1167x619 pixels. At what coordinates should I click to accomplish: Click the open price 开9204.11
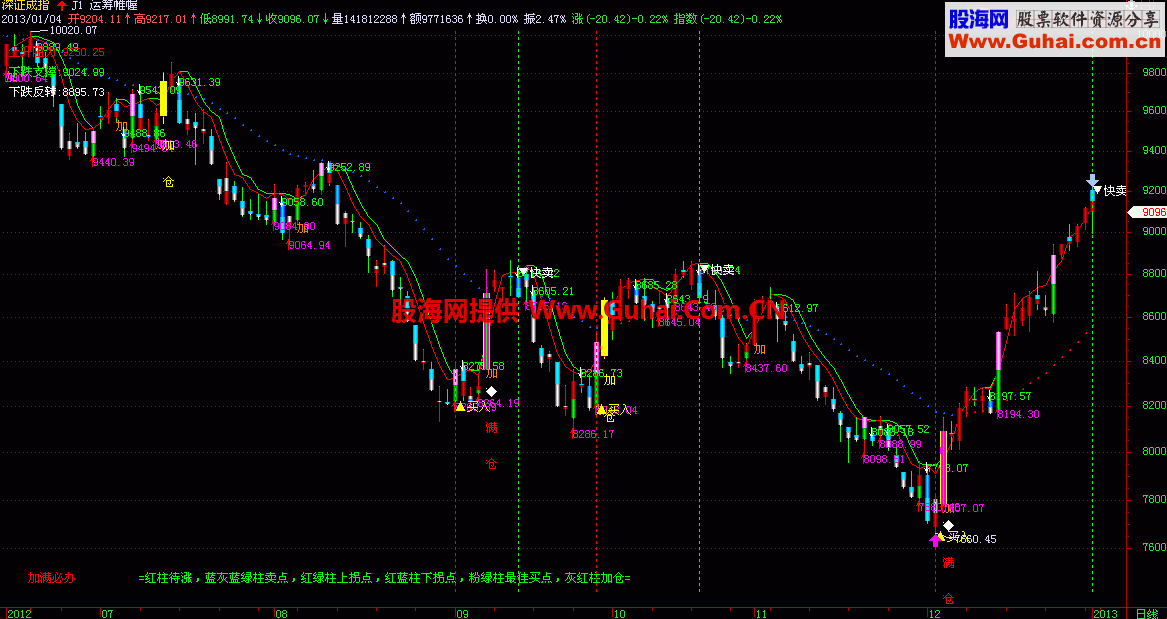pos(95,19)
